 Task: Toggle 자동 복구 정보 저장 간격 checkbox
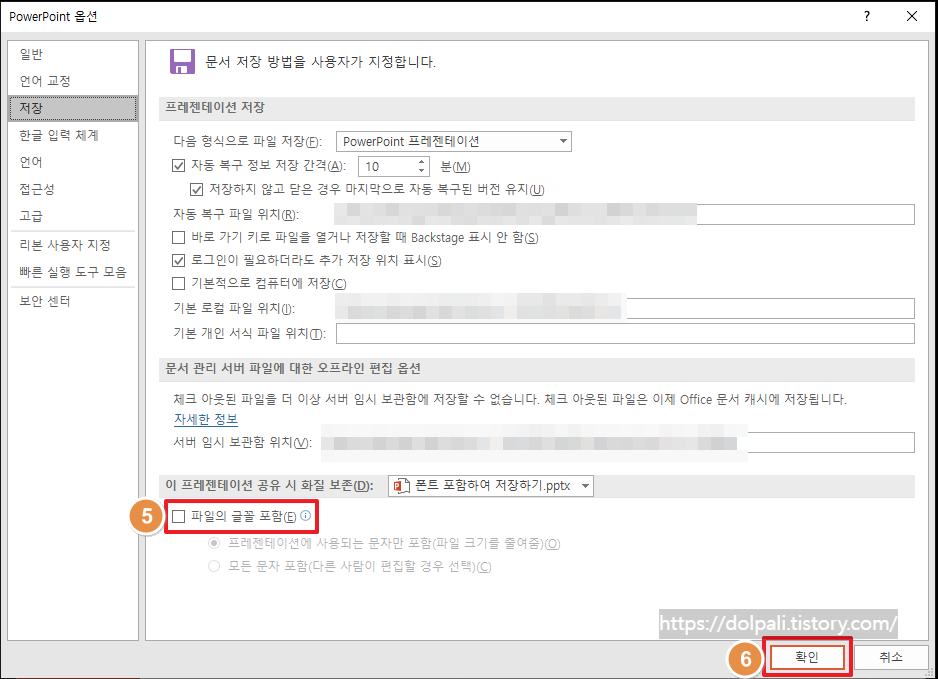point(178,166)
